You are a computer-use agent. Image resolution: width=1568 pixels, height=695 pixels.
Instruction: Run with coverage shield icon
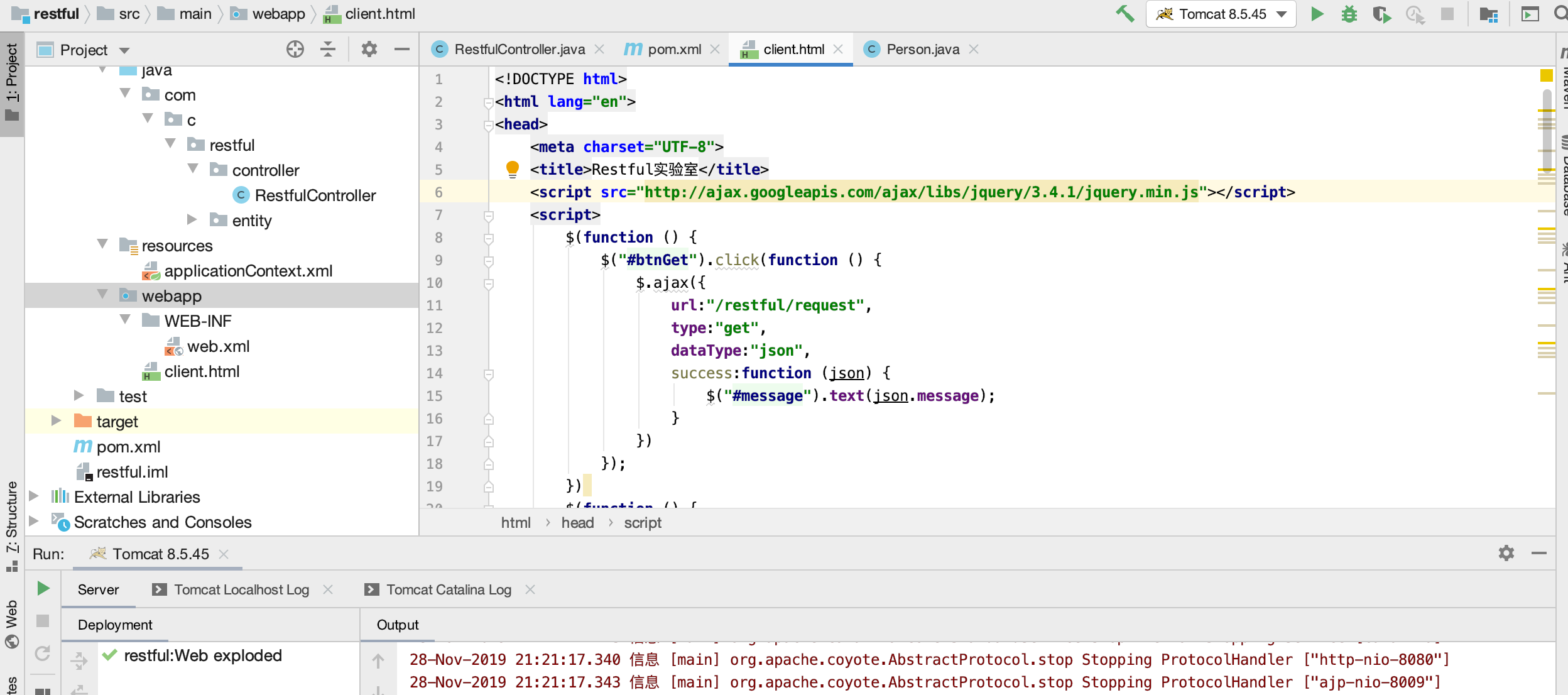coord(1381,14)
